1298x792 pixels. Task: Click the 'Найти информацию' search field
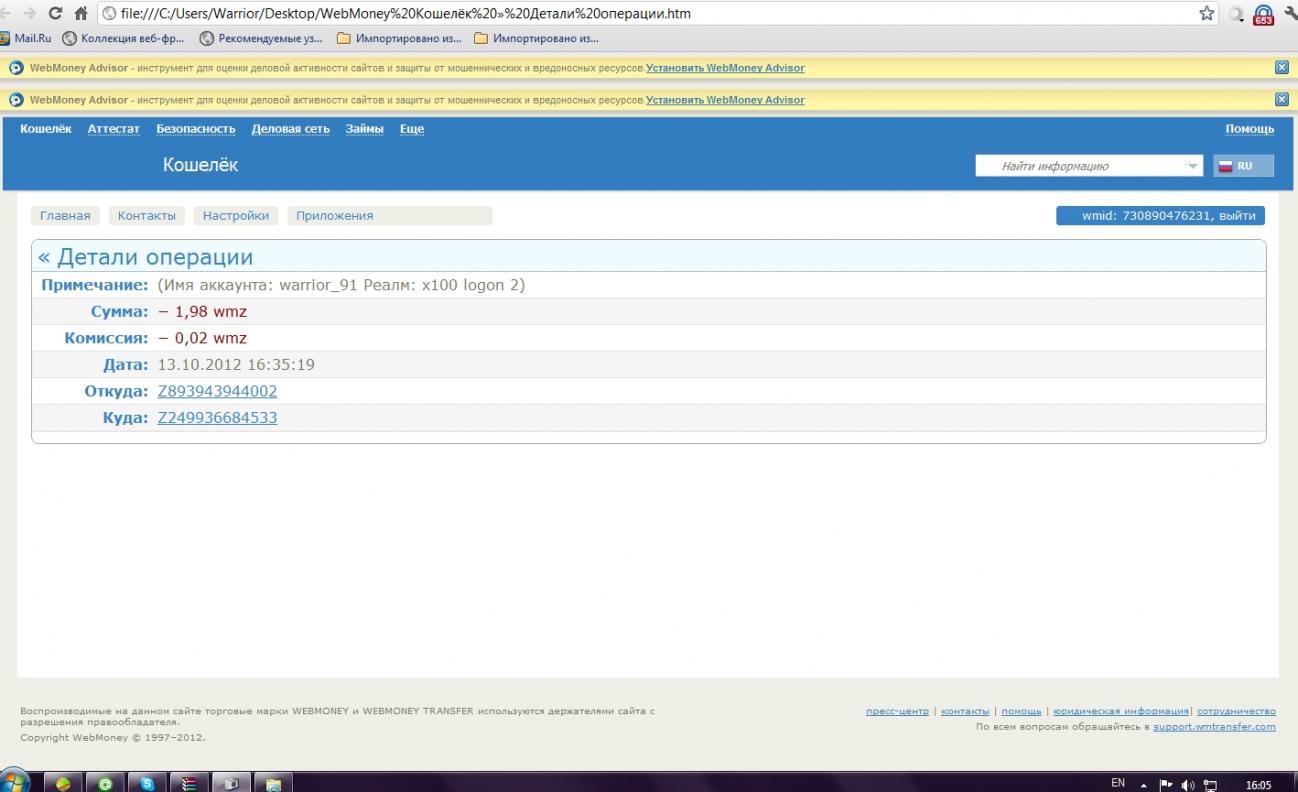[x=1080, y=166]
